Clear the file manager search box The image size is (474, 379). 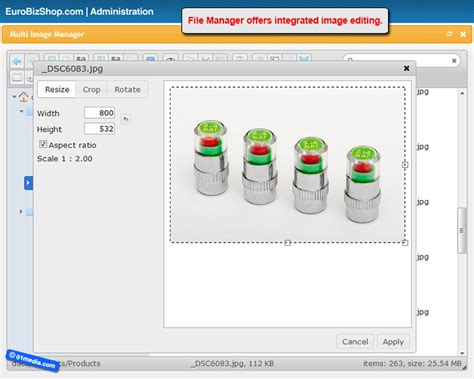pyautogui.click(x=454, y=61)
